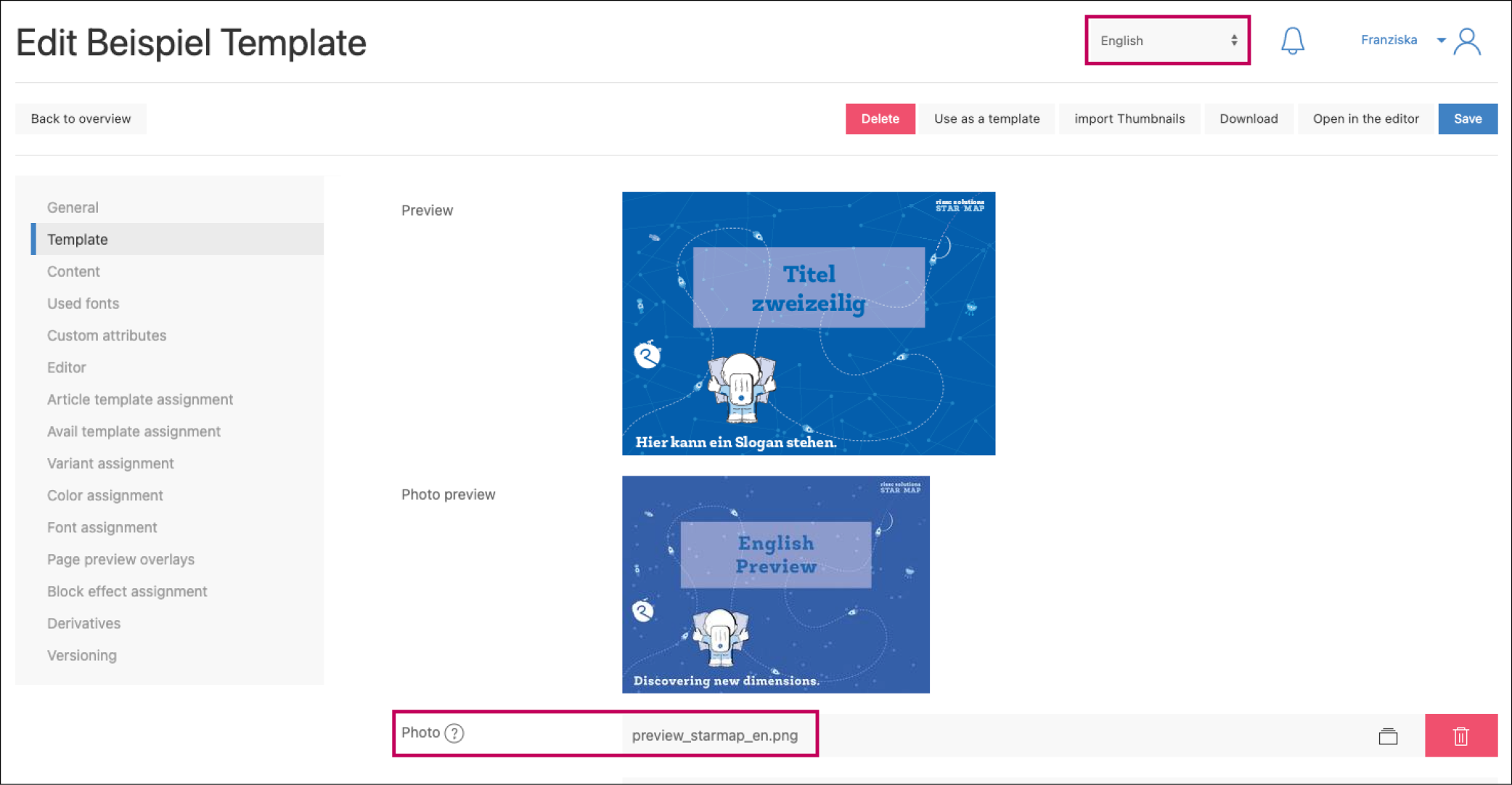Go to Custom attributes section
Viewport: 1512px width, 785px height.
[107, 335]
